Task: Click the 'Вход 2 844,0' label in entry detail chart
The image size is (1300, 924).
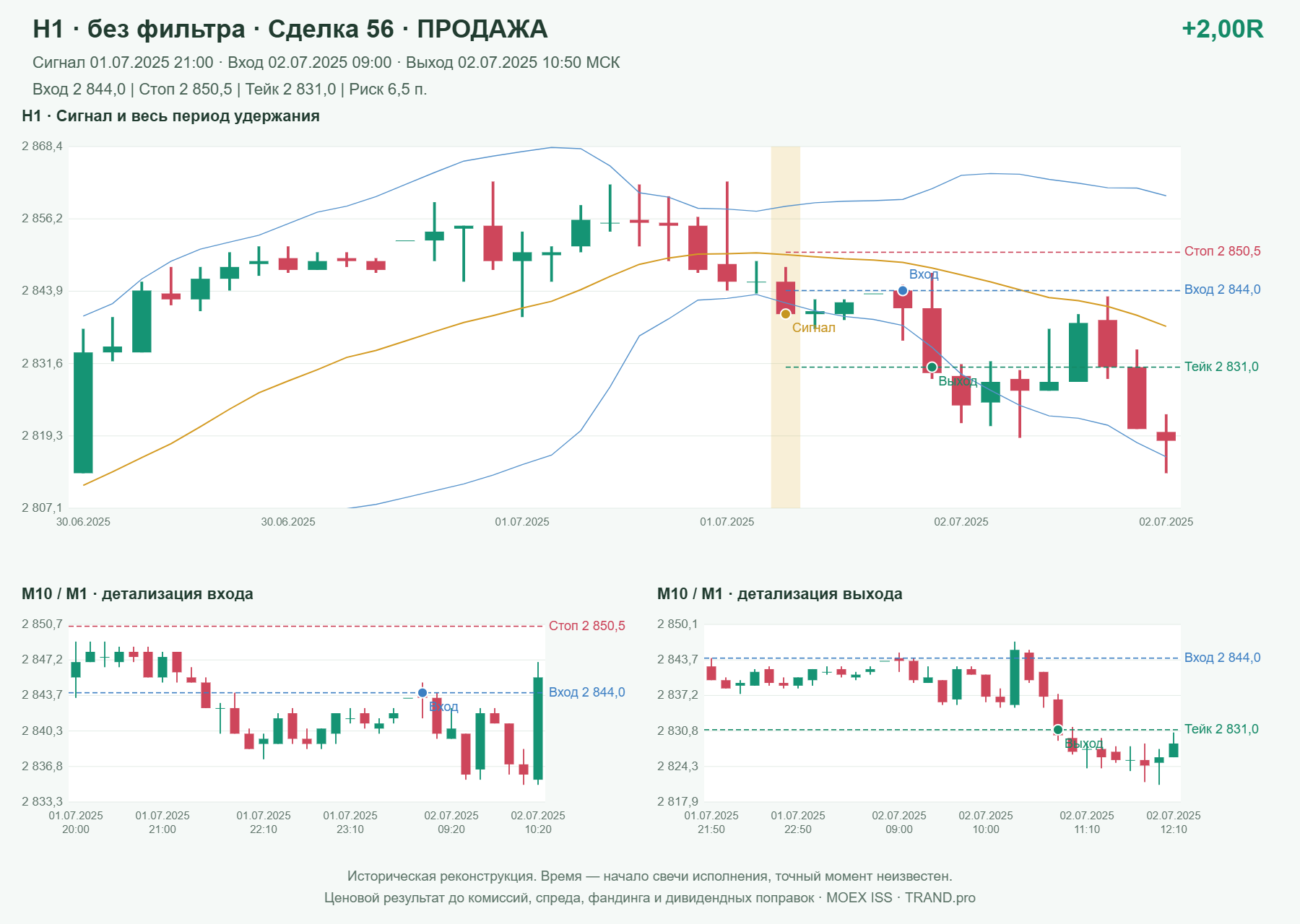Action: click(587, 692)
